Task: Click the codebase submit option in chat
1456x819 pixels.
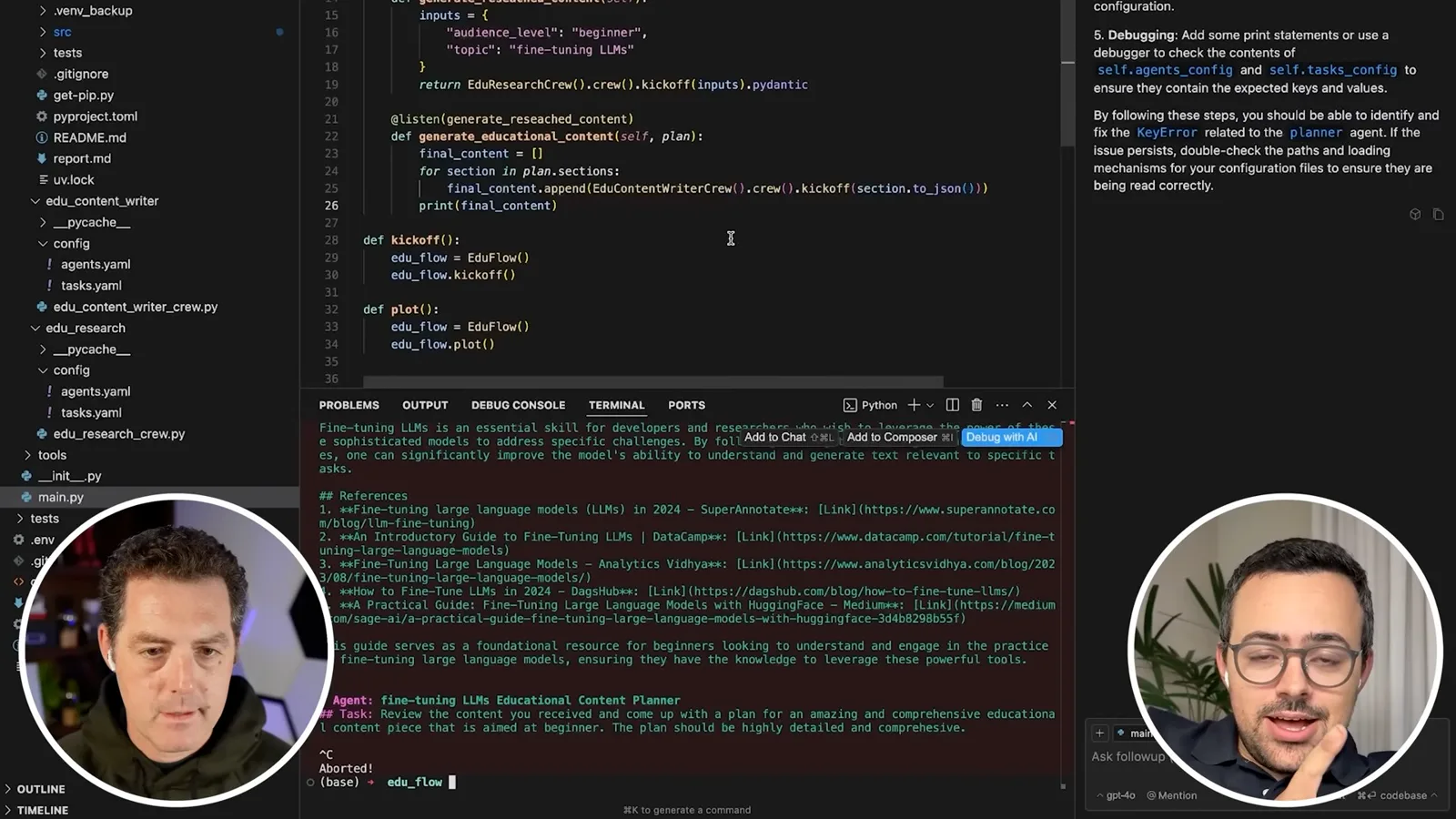Action: (x=1397, y=795)
